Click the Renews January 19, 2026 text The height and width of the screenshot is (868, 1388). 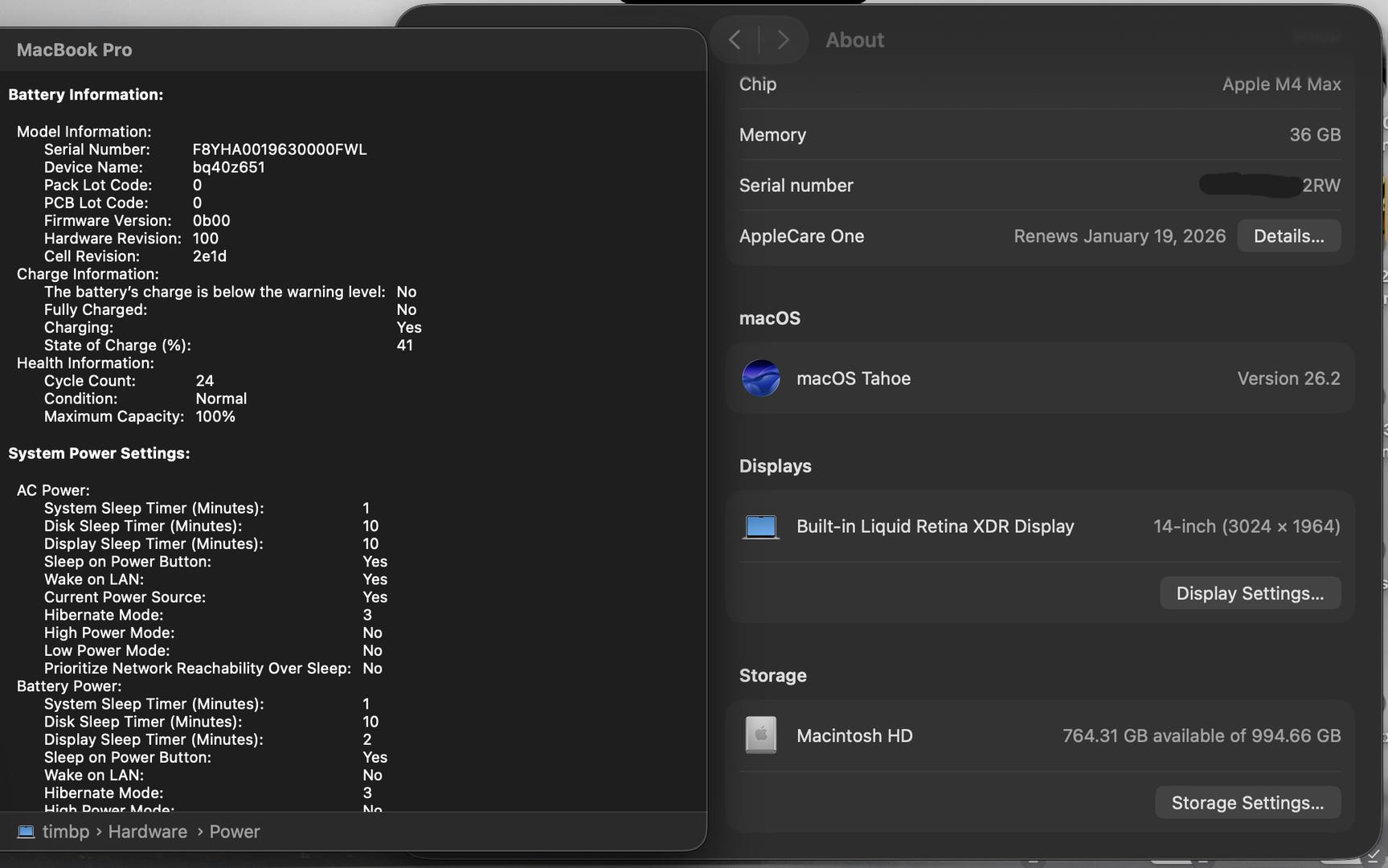[x=1119, y=236]
